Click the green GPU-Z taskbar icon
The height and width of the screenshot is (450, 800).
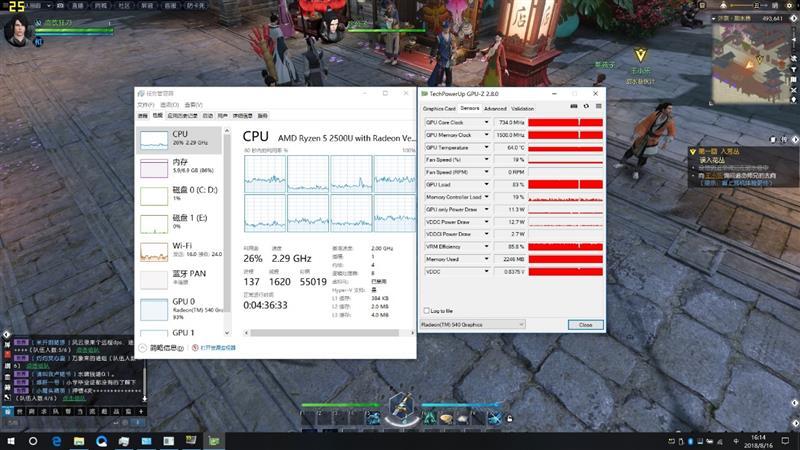pos(214,441)
